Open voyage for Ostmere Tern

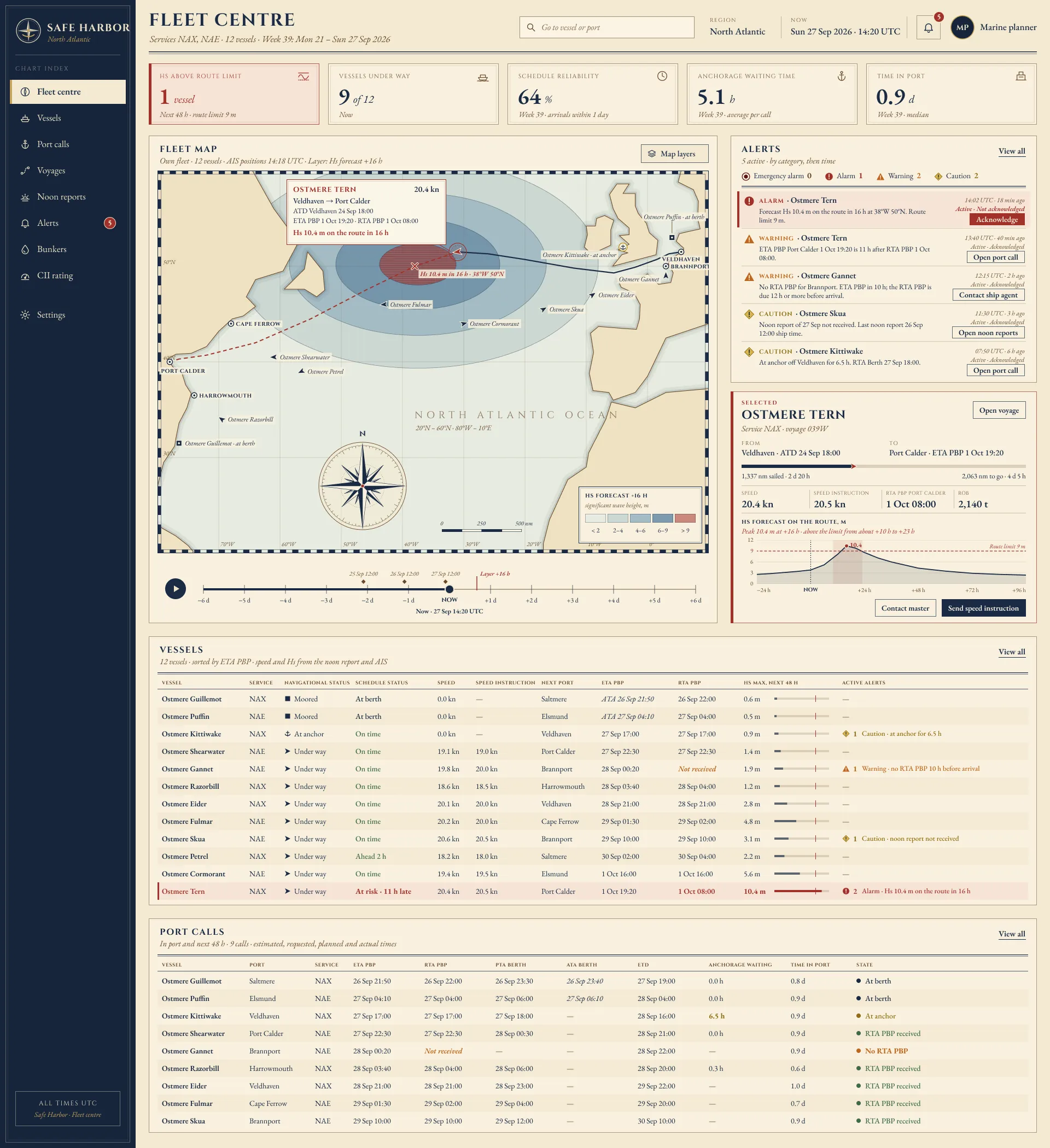coord(999,410)
